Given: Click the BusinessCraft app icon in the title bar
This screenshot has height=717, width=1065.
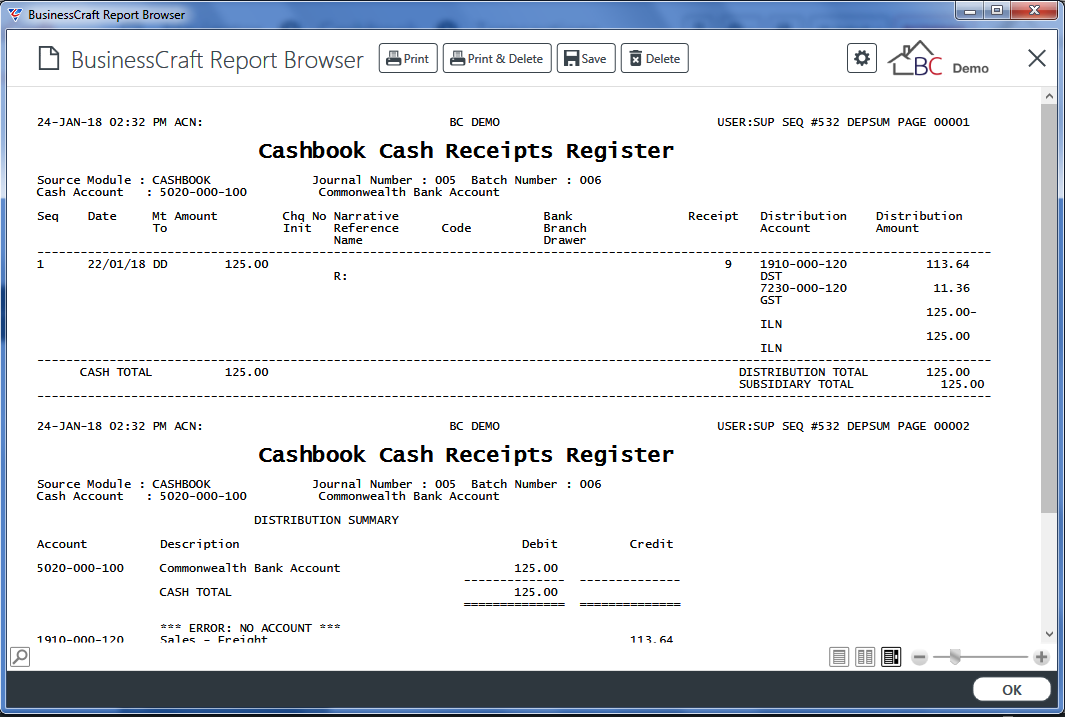Looking at the screenshot, I should point(15,14).
